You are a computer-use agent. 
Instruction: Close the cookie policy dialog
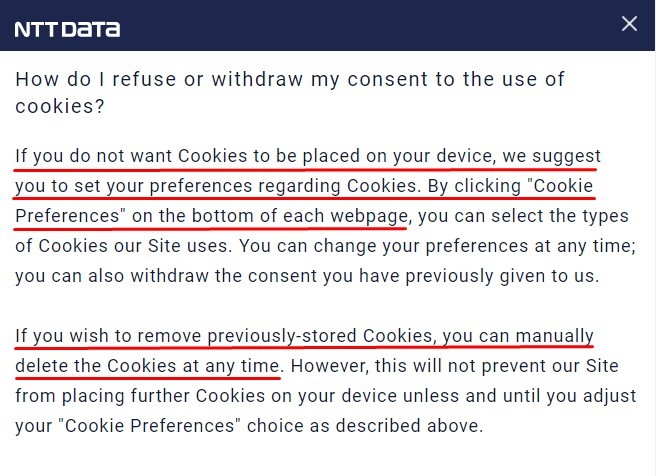[629, 24]
